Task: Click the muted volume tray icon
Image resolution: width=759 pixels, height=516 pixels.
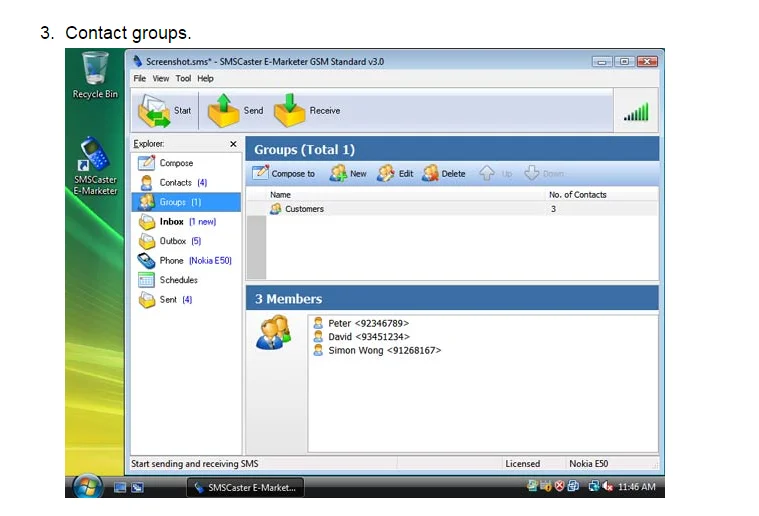Action: point(607,486)
